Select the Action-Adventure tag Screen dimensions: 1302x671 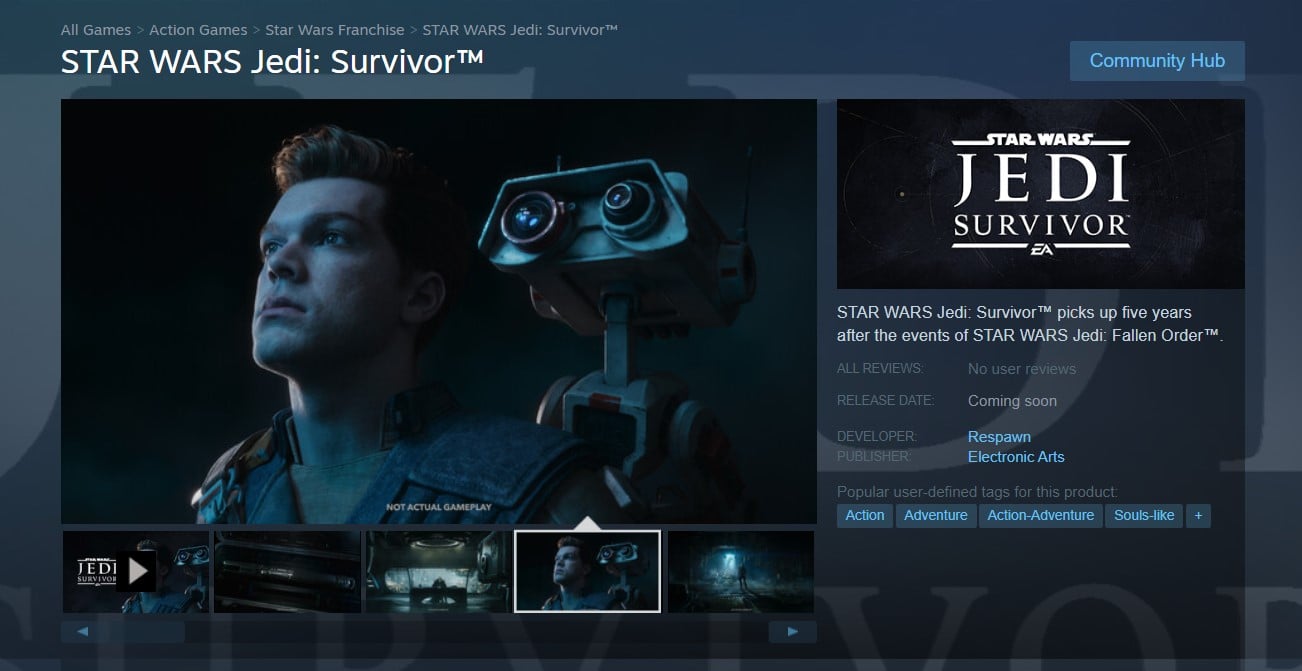[x=1041, y=516]
